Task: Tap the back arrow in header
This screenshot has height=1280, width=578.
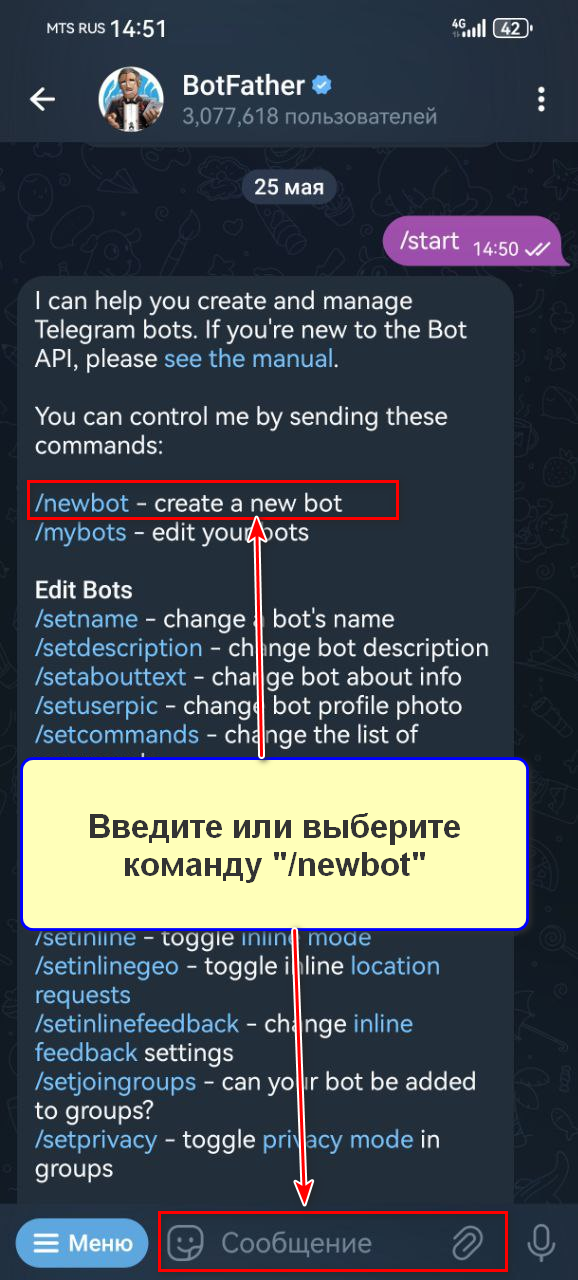Action: point(42,99)
